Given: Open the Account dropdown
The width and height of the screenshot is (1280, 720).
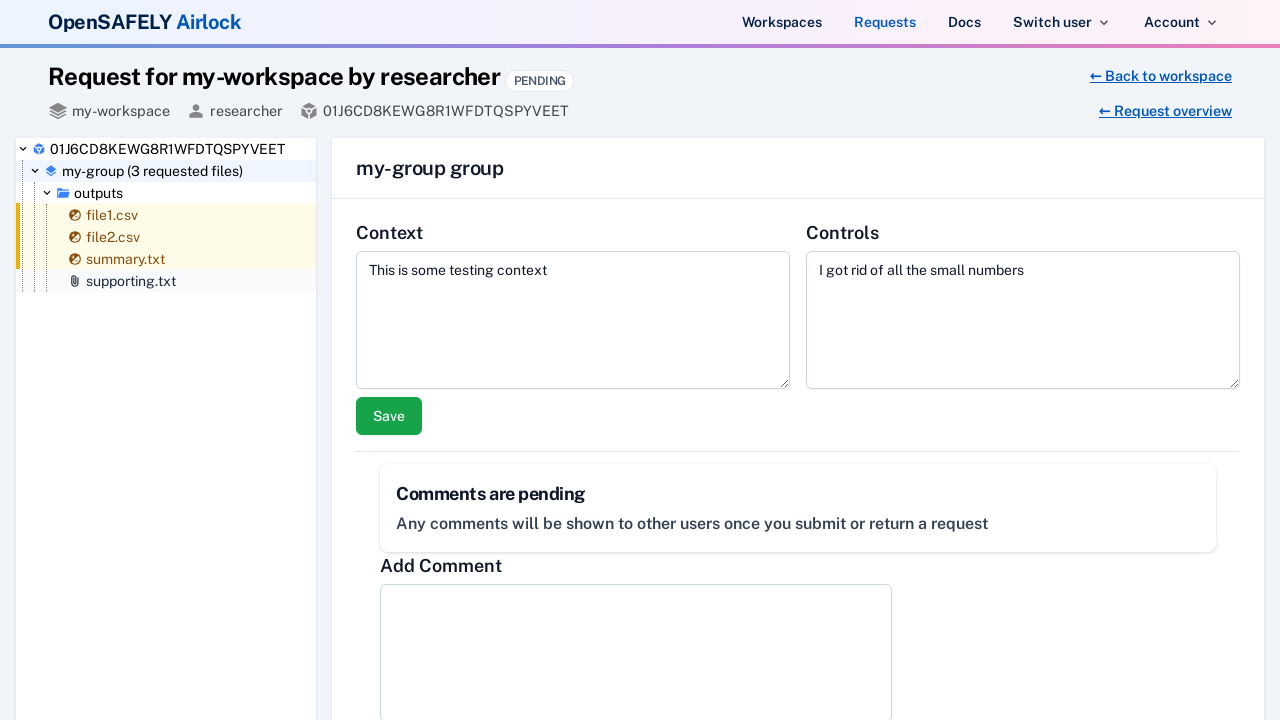Looking at the screenshot, I should pyautogui.click(x=1178, y=21).
